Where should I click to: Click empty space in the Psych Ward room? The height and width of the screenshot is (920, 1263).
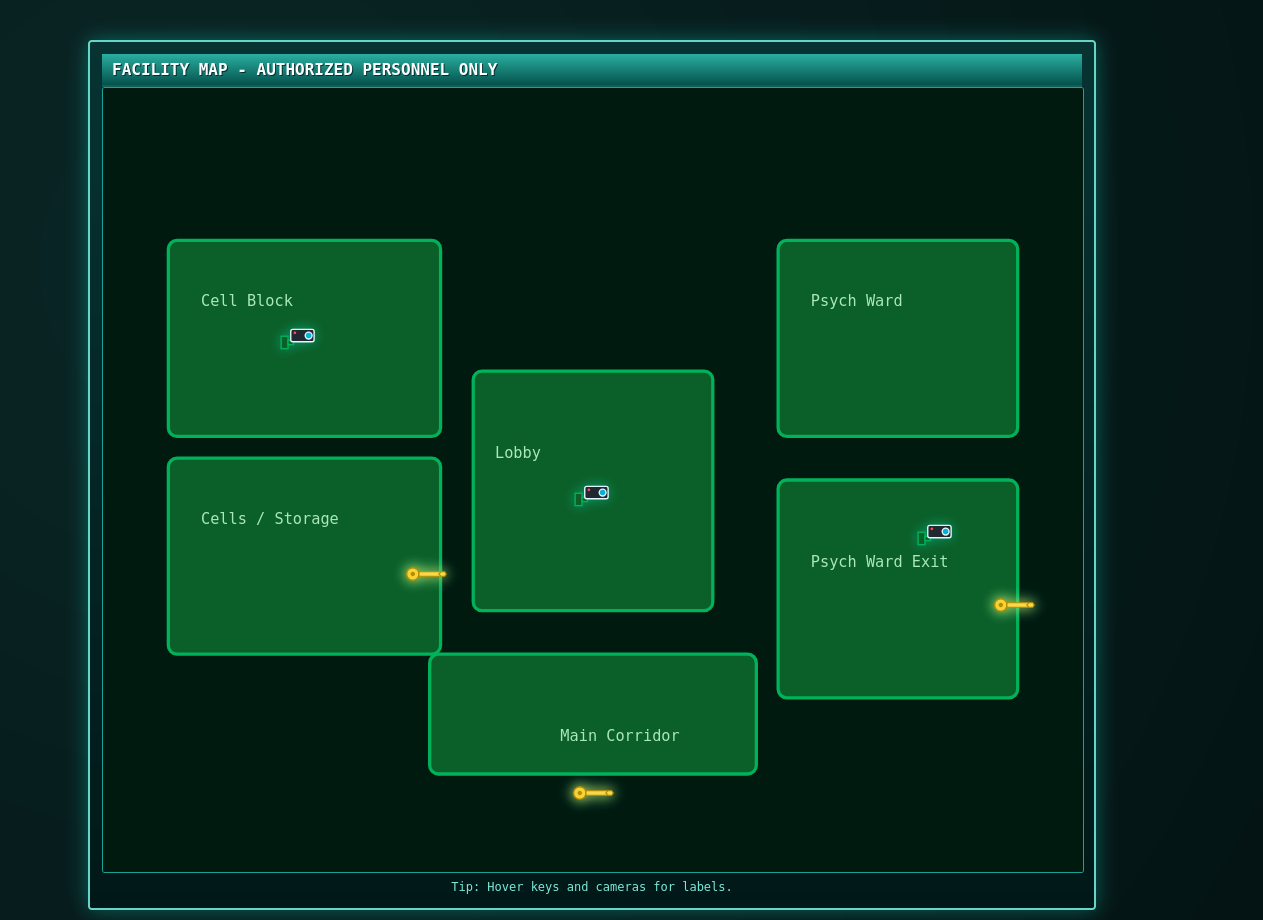pyautogui.click(x=897, y=375)
